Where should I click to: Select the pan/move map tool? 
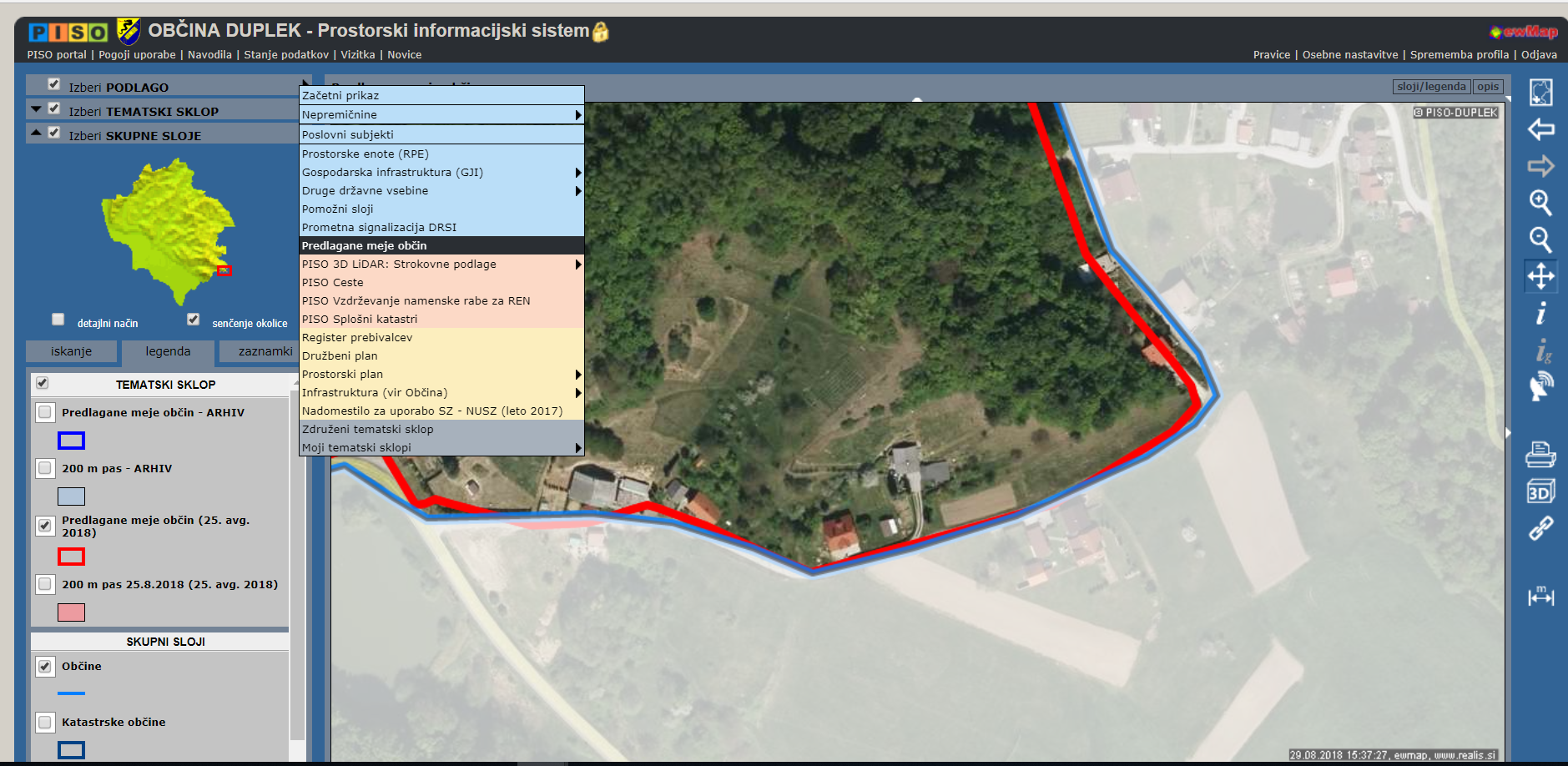(x=1540, y=275)
